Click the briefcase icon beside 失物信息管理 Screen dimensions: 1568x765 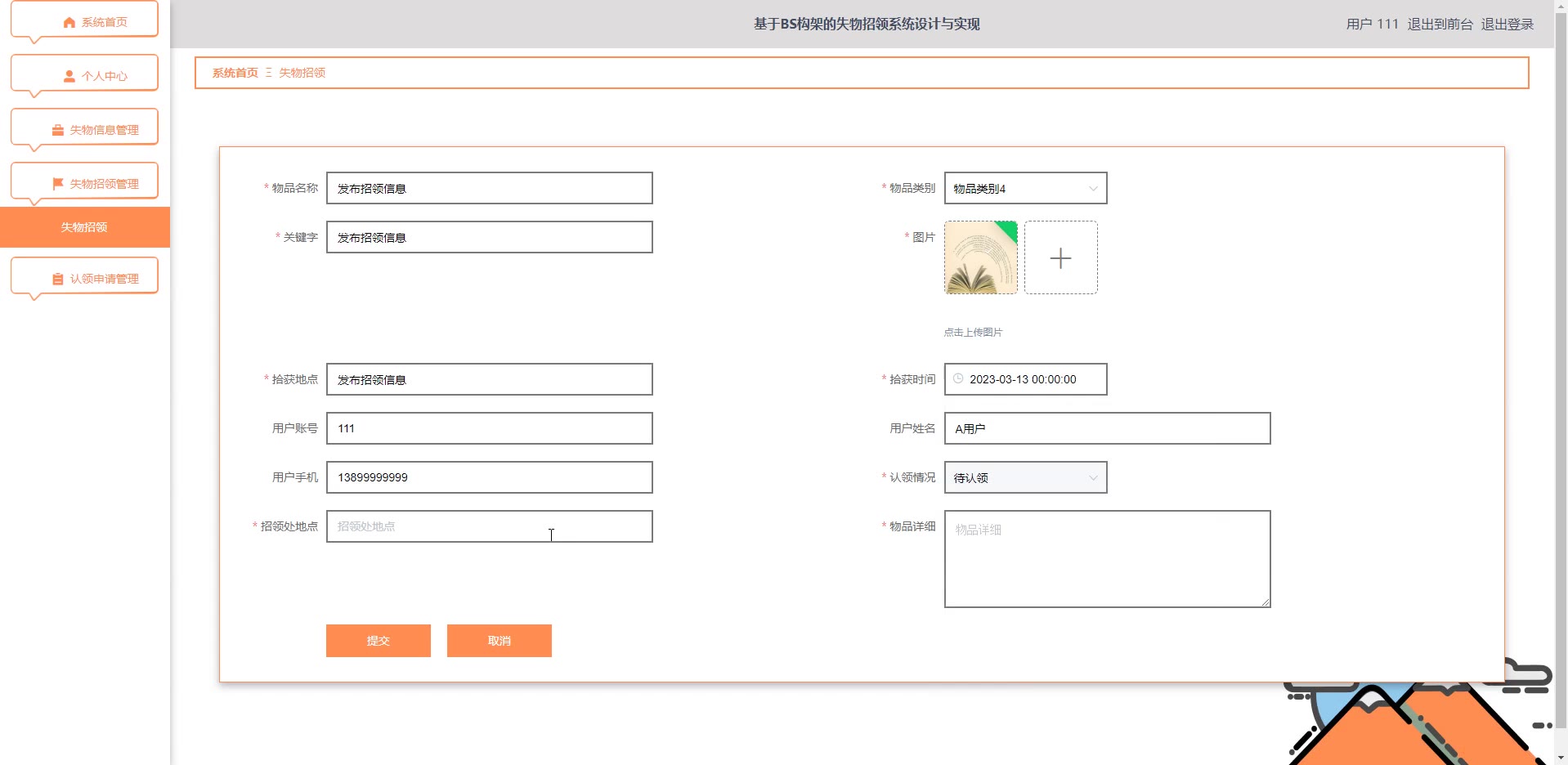click(58, 130)
